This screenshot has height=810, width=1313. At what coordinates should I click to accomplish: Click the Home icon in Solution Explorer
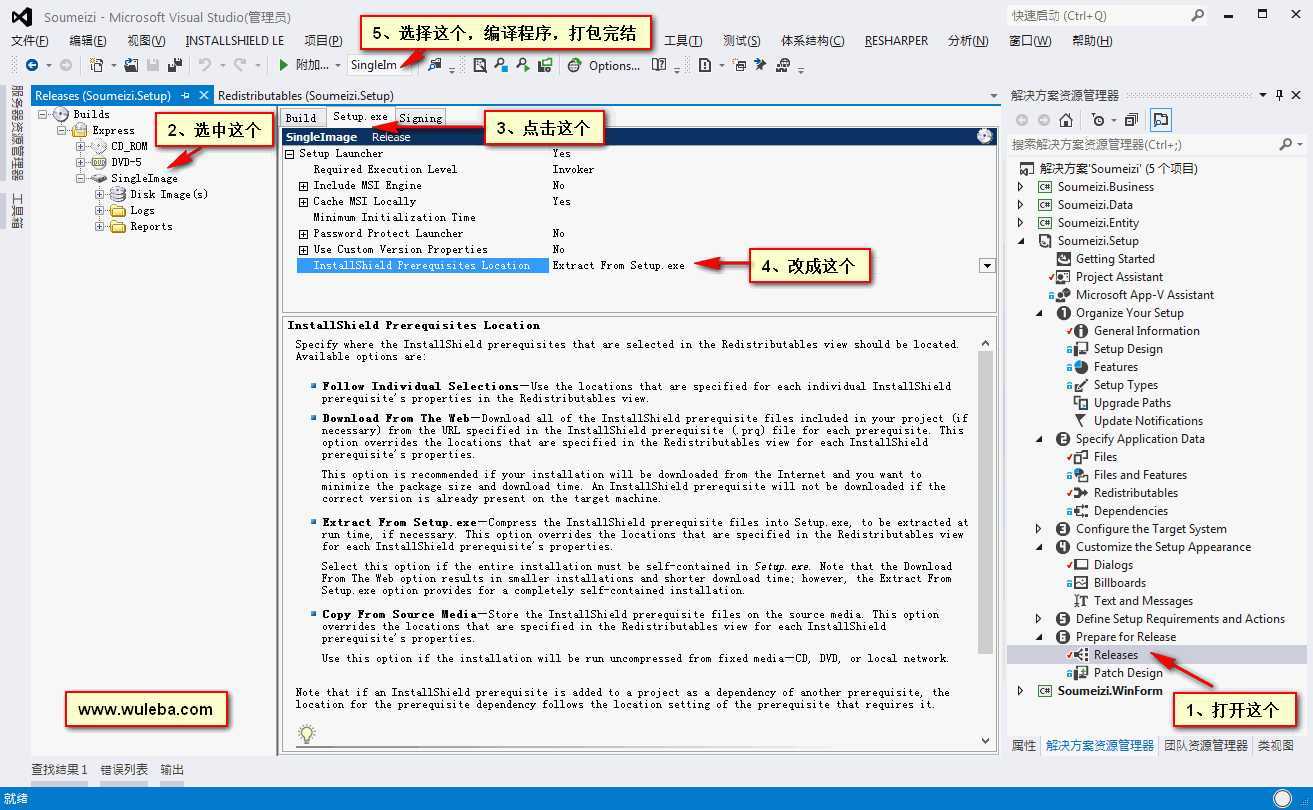coord(1066,120)
